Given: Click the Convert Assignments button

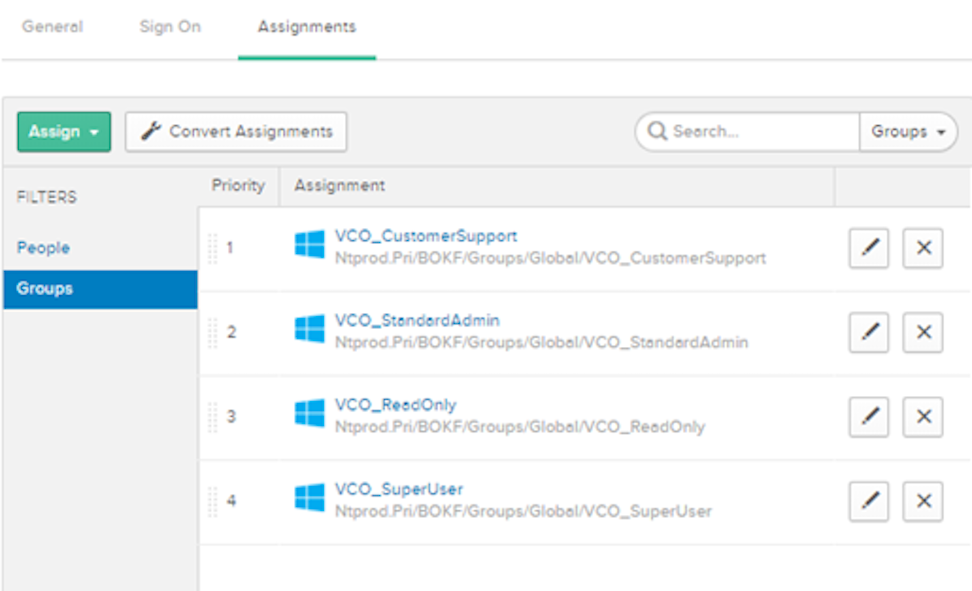Looking at the screenshot, I should (236, 132).
